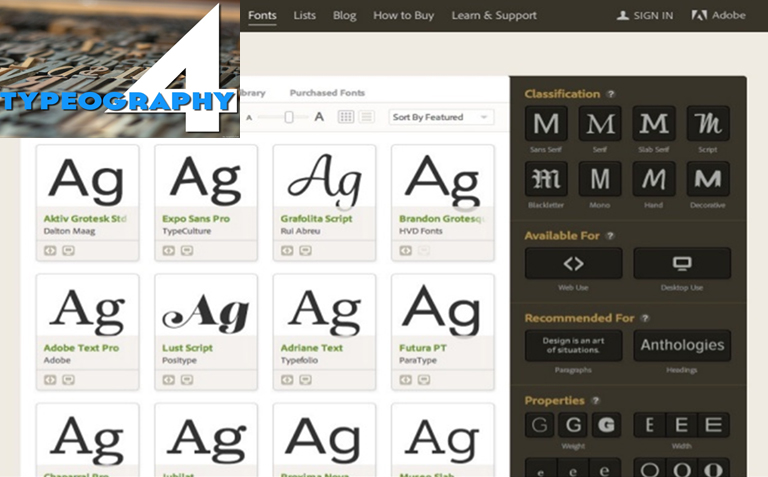Switch to Purchased Fonts tab
768x477 pixels.
[327, 93]
